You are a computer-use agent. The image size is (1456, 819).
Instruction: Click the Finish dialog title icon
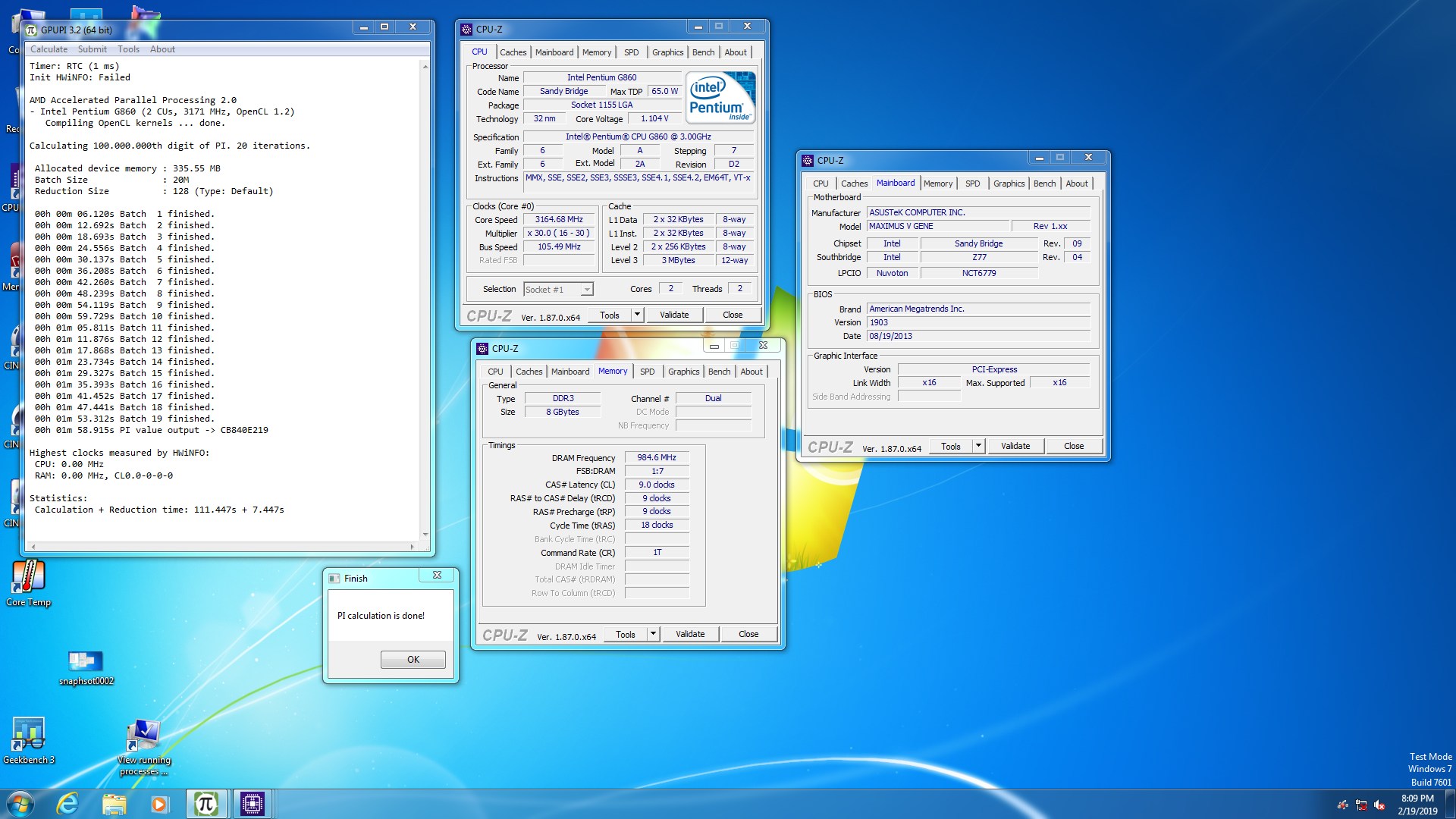click(334, 578)
